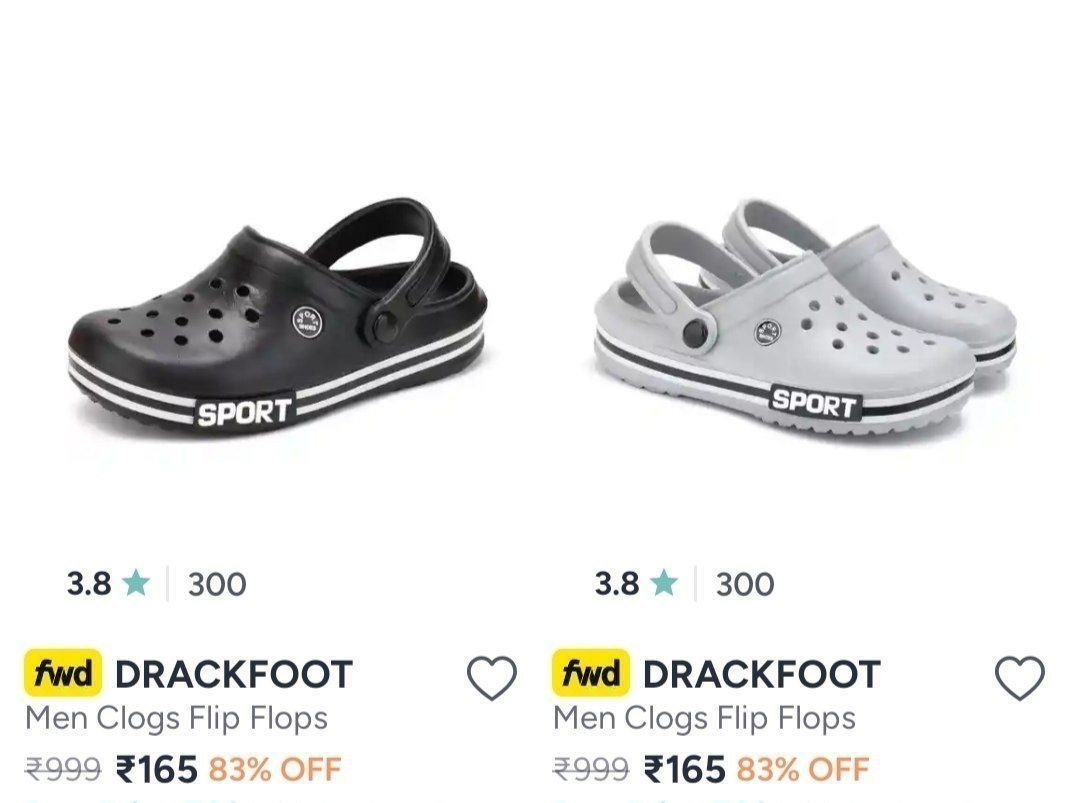Click the 83% OFF label on left product
Screen dimensions: 1080x803
[x=275, y=769]
